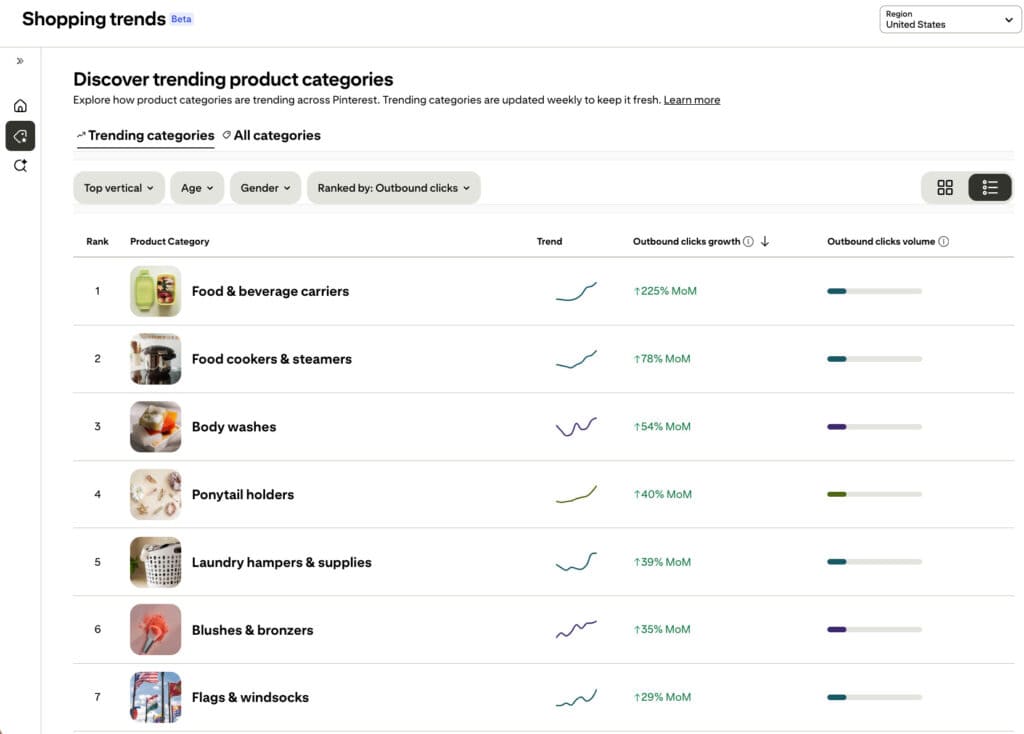Viewport: 1024px width, 734px height.
Task: Click trend sparkline for Blushes & bronzers
Action: (x=576, y=630)
